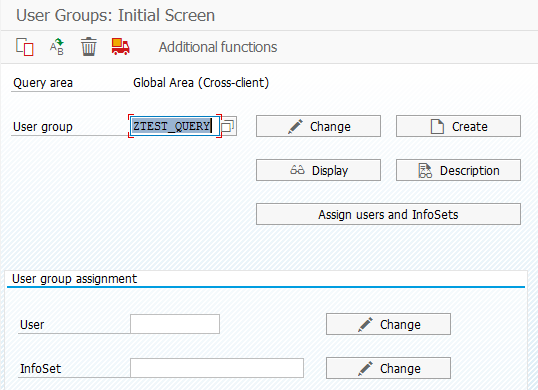Click the Copy user group icon

pos(25,47)
